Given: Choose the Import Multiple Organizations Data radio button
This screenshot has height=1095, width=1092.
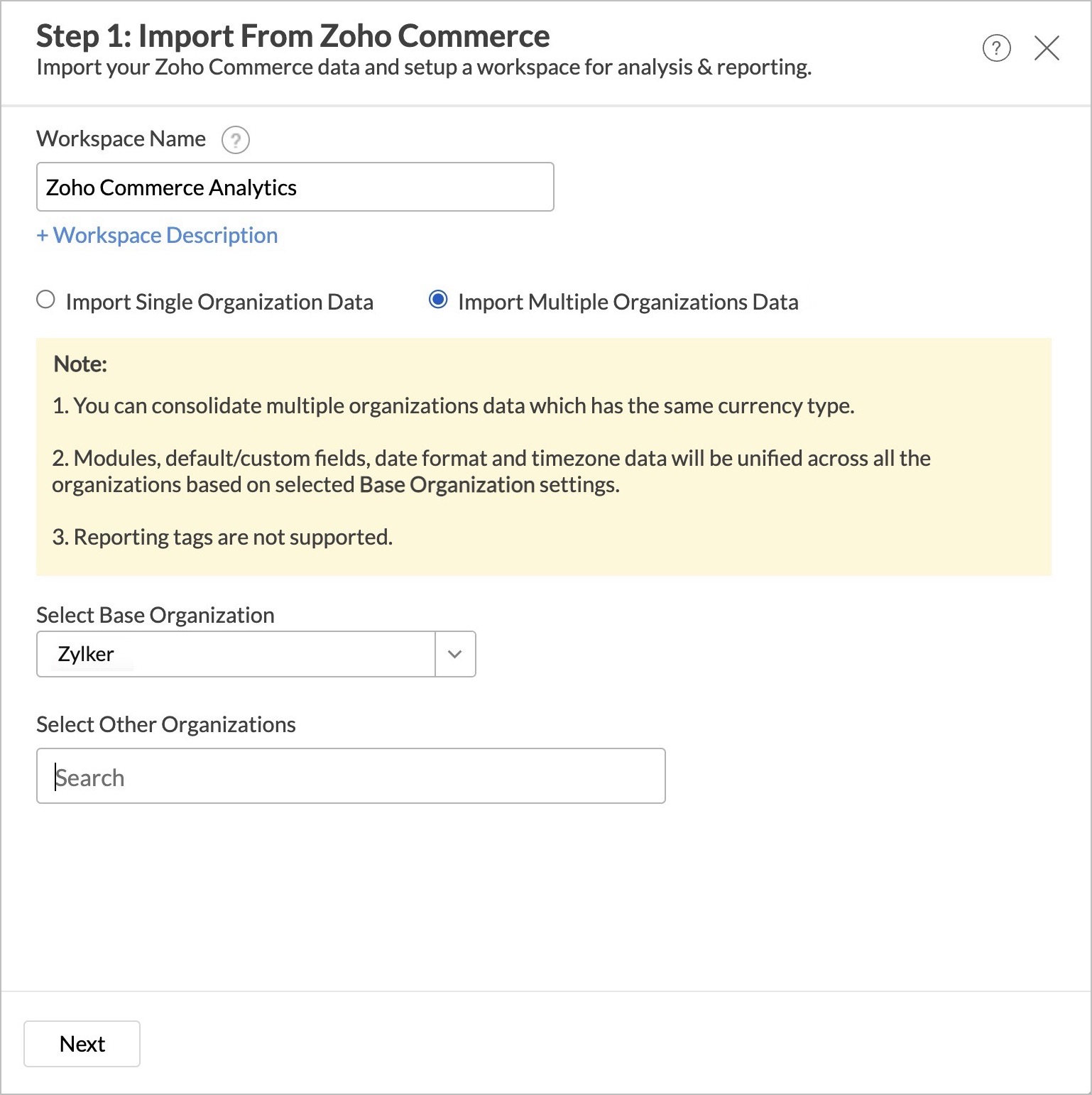Looking at the screenshot, I should click(438, 300).
